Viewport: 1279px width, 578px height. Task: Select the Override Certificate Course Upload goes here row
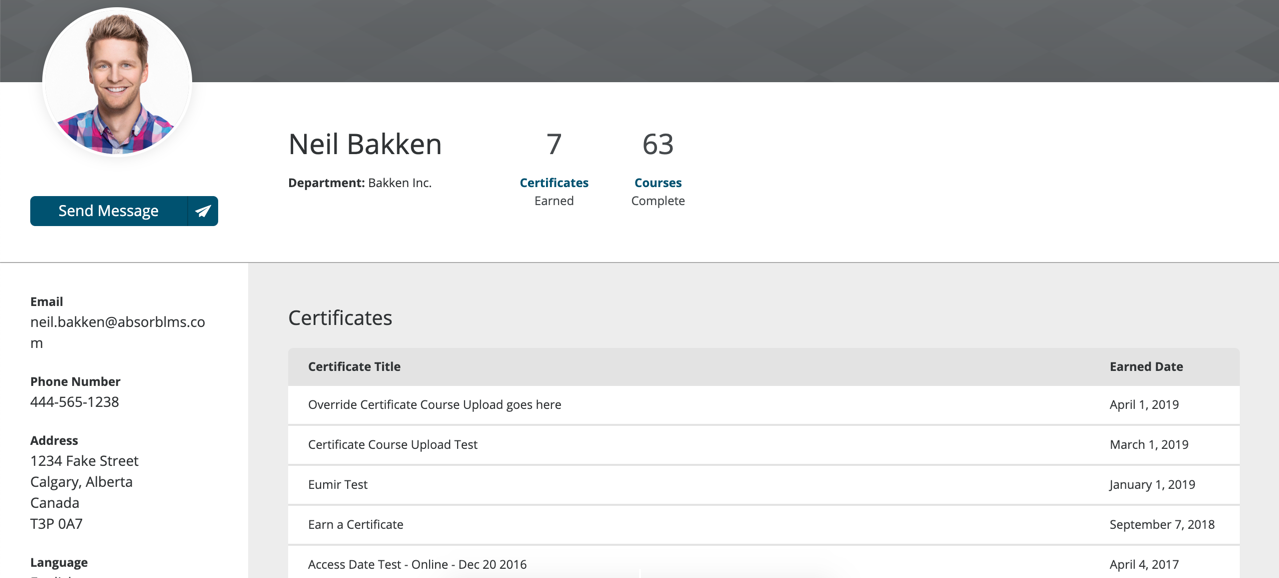[x=764, y=405]
